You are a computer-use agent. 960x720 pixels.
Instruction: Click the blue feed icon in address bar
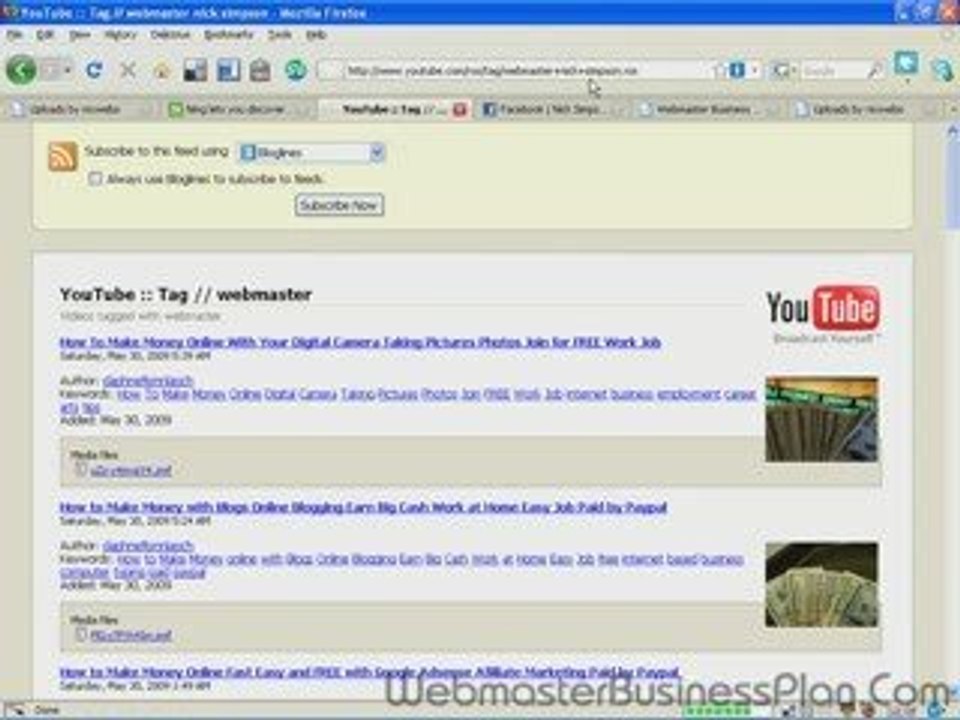click(x=738, y=71)
